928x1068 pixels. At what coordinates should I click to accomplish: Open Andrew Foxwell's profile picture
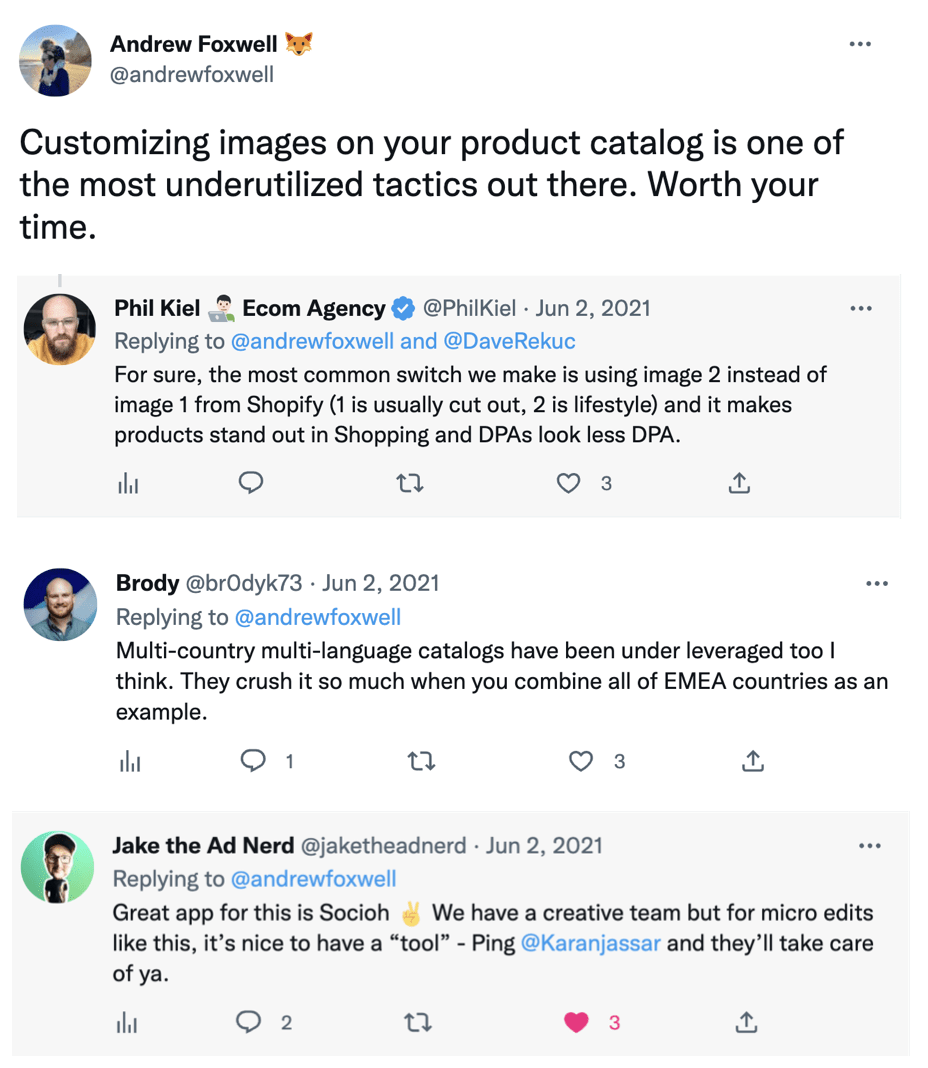[56, 60]
